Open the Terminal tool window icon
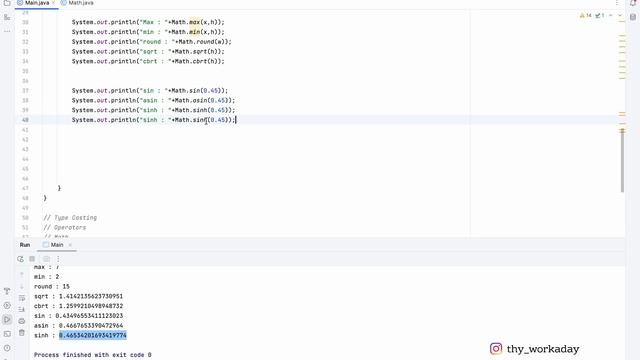Viewport: 640px width, 360px height. pyautogui.click(x=7, y=334)
